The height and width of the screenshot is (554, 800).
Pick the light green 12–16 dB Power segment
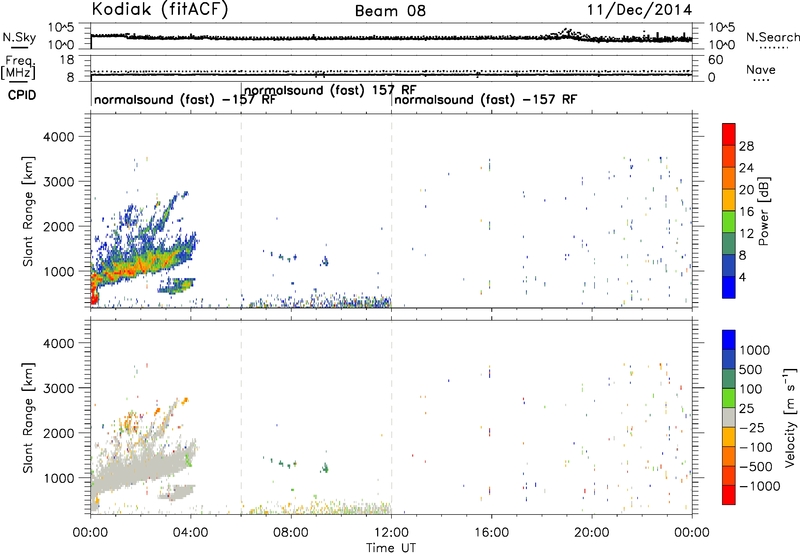[729, 221]
